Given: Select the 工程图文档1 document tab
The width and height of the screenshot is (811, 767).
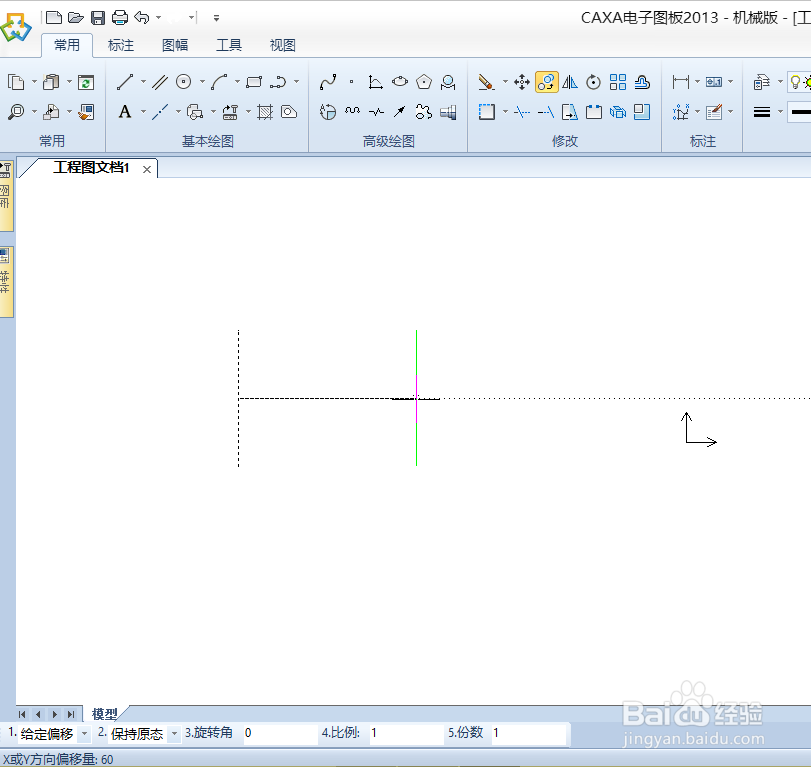Looking at the screenshot, I should [91, 168].
